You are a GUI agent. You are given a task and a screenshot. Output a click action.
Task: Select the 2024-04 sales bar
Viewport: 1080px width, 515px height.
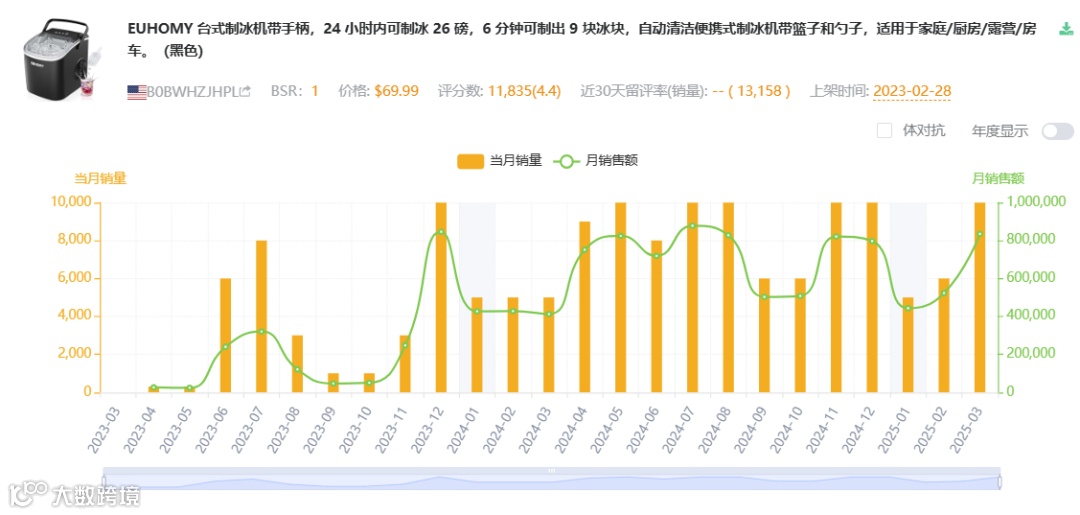[585, 307]
